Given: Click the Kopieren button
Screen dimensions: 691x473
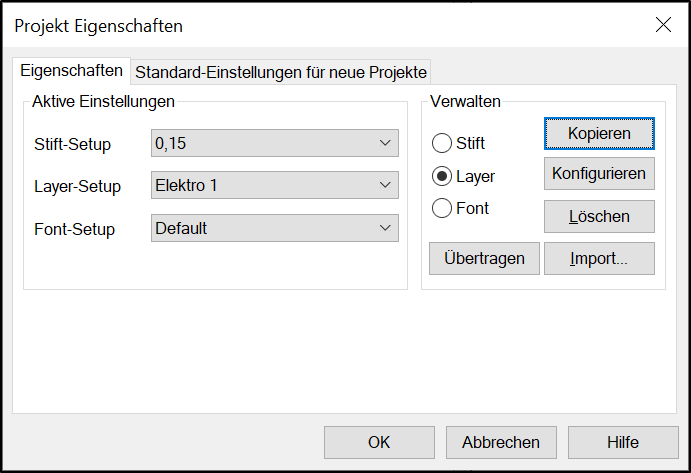Looking at the screenshot, I should (599, 134).
